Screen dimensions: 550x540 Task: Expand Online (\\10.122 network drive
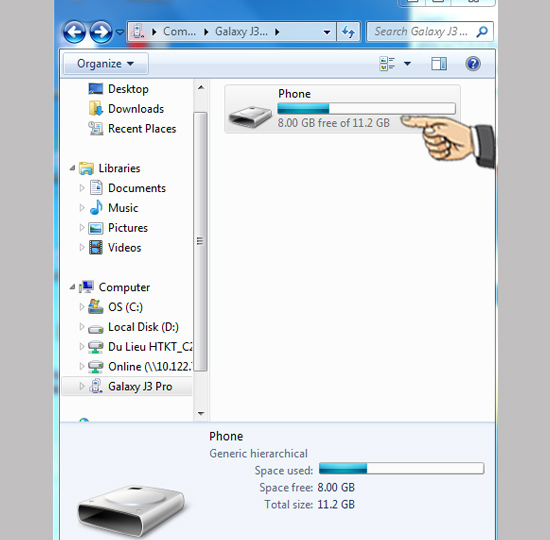click(x=82, y=367)
